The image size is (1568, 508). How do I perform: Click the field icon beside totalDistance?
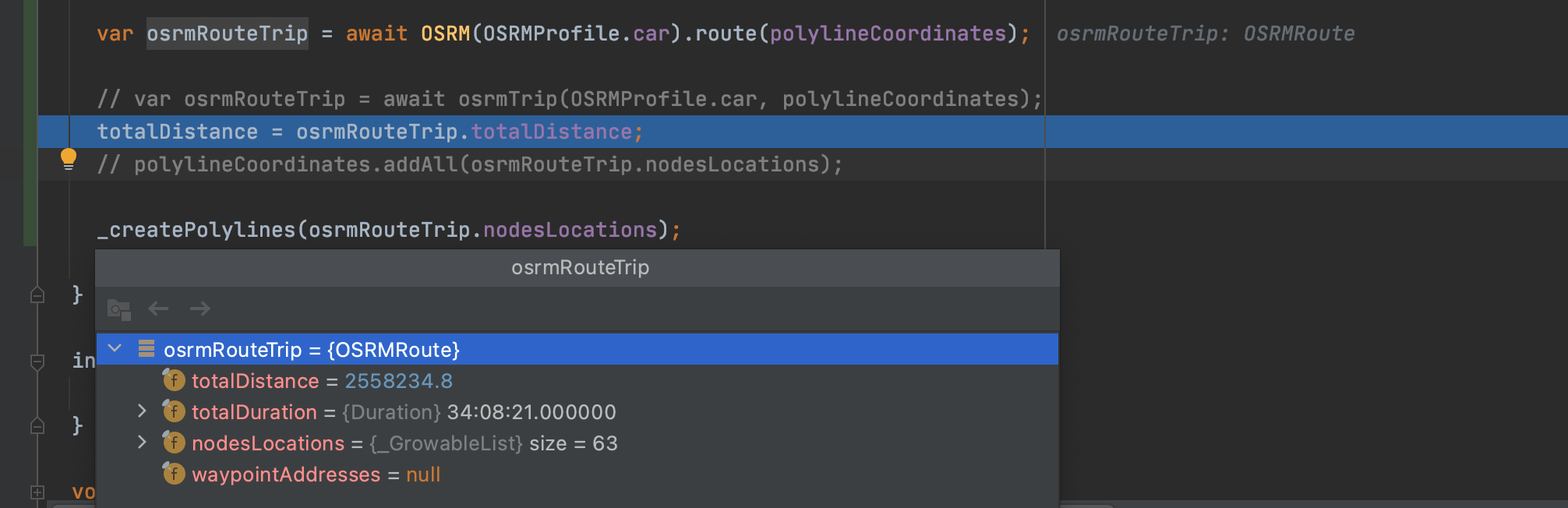[173, 381]
